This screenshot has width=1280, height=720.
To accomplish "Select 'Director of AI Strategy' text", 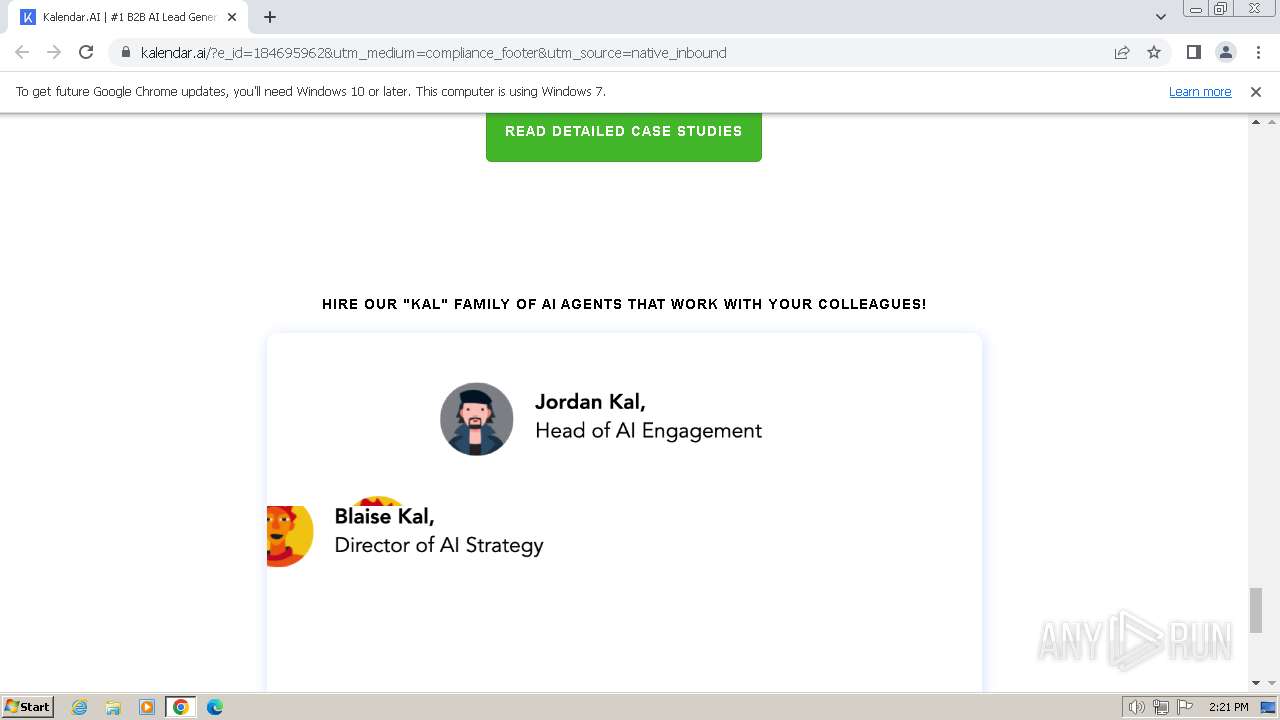I will click(x=439, y=545).
